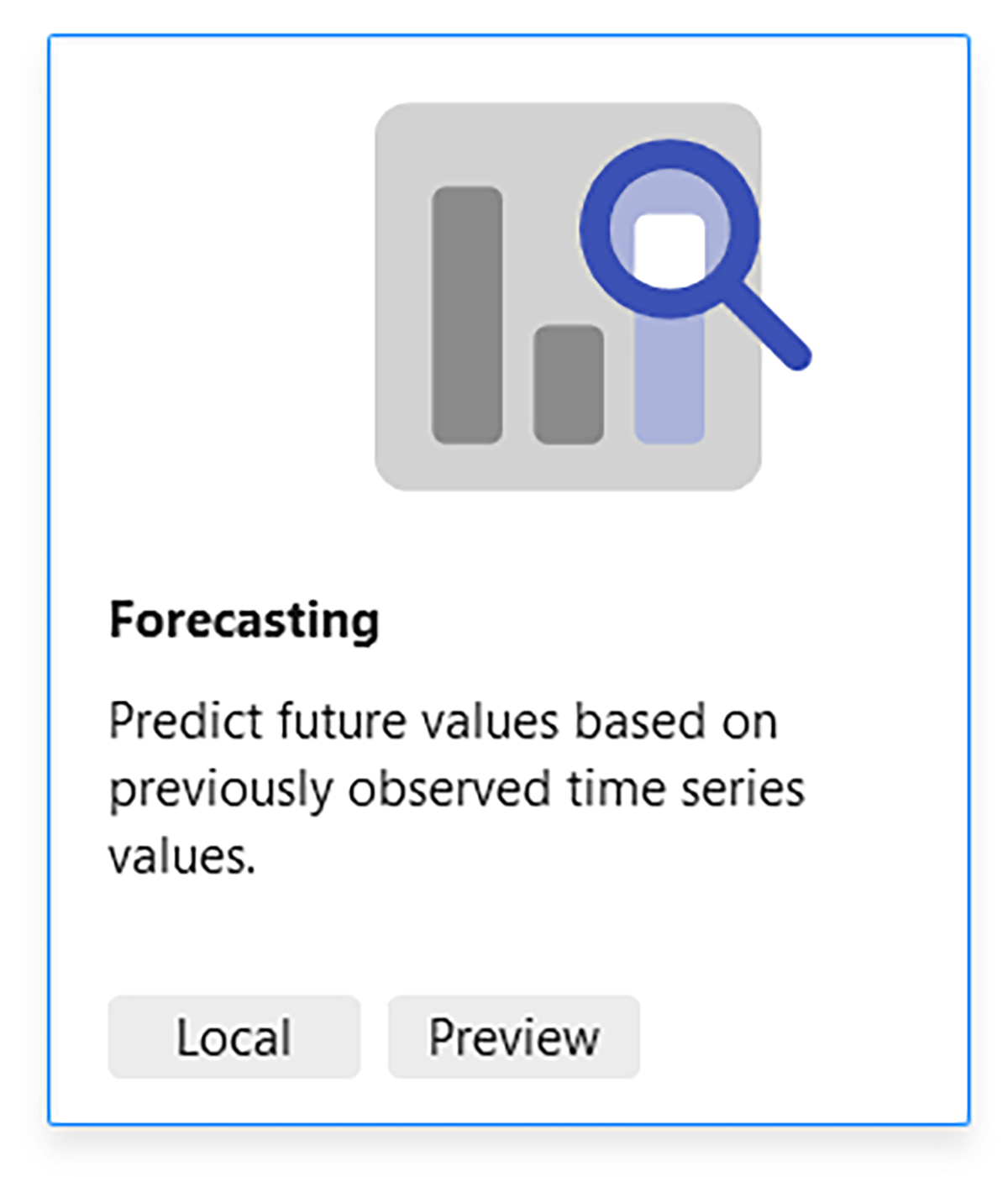Click the words "time series" in the description
This screenshot has width=1008, height=1177.
click(x=685, y=790)
